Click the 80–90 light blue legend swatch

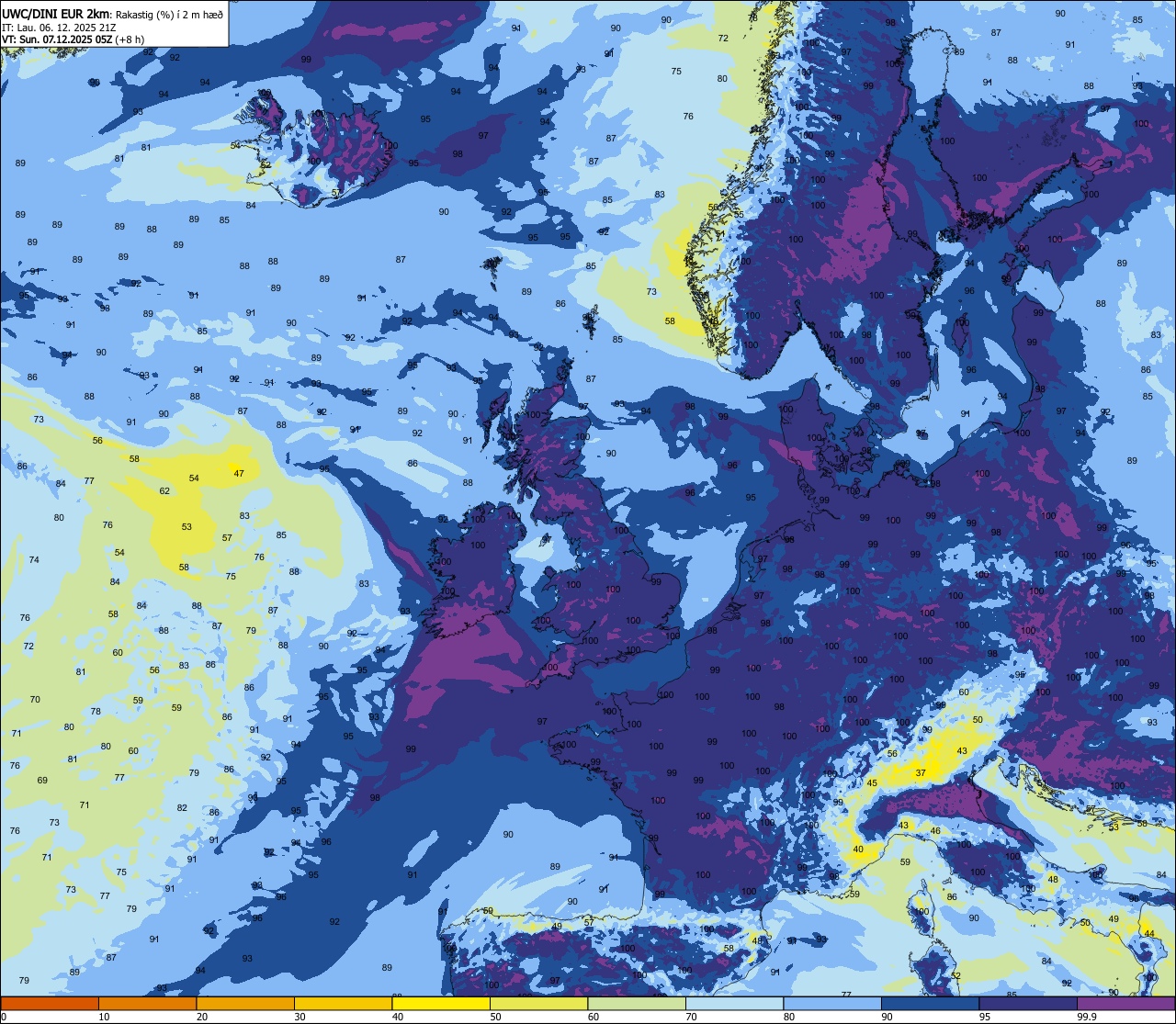pyautogui.click(x=832, y=1003)
